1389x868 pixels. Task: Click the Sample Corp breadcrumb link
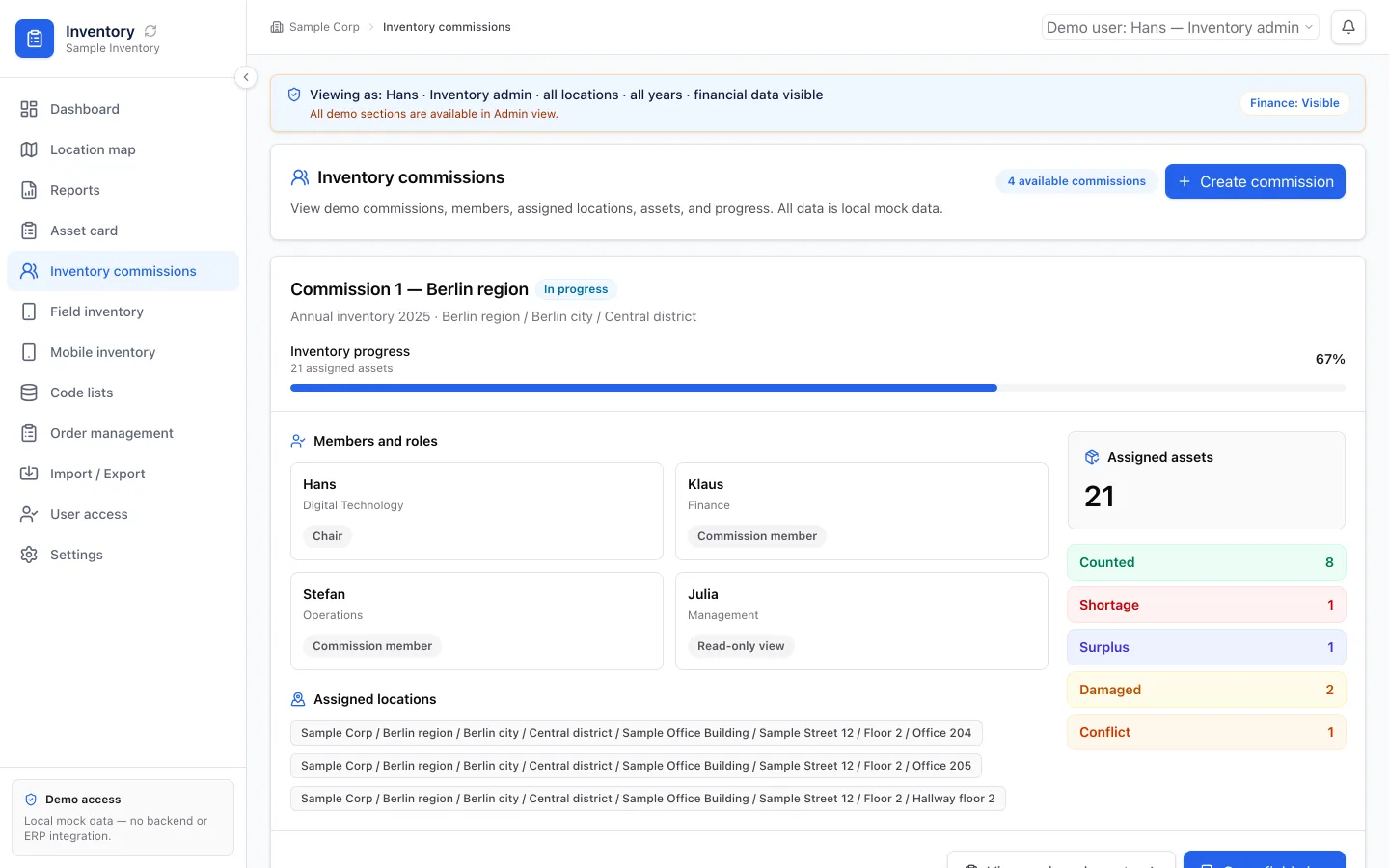(324, 27)
